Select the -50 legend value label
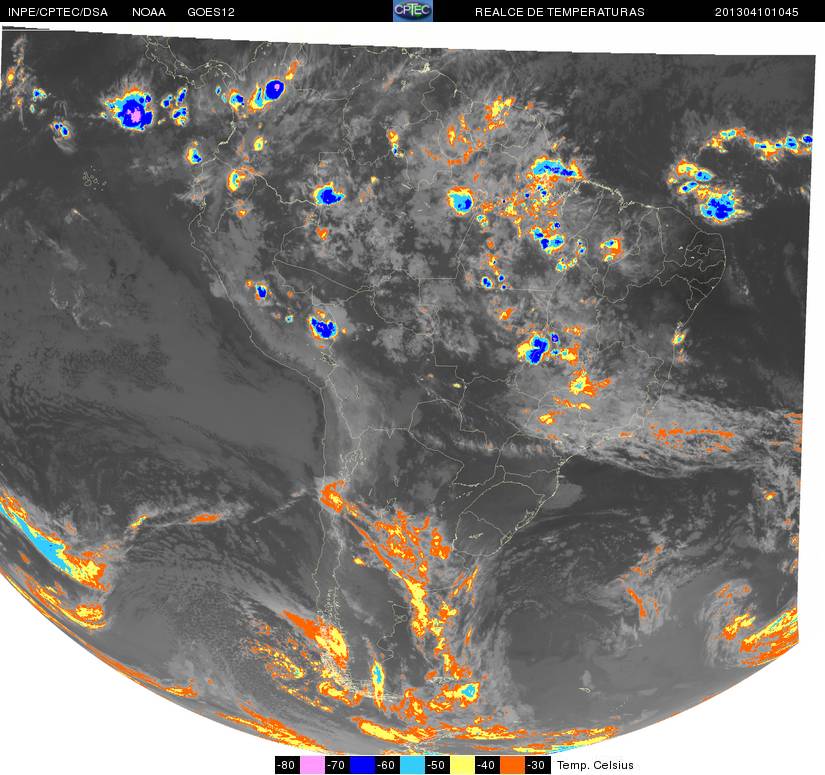 437,765
